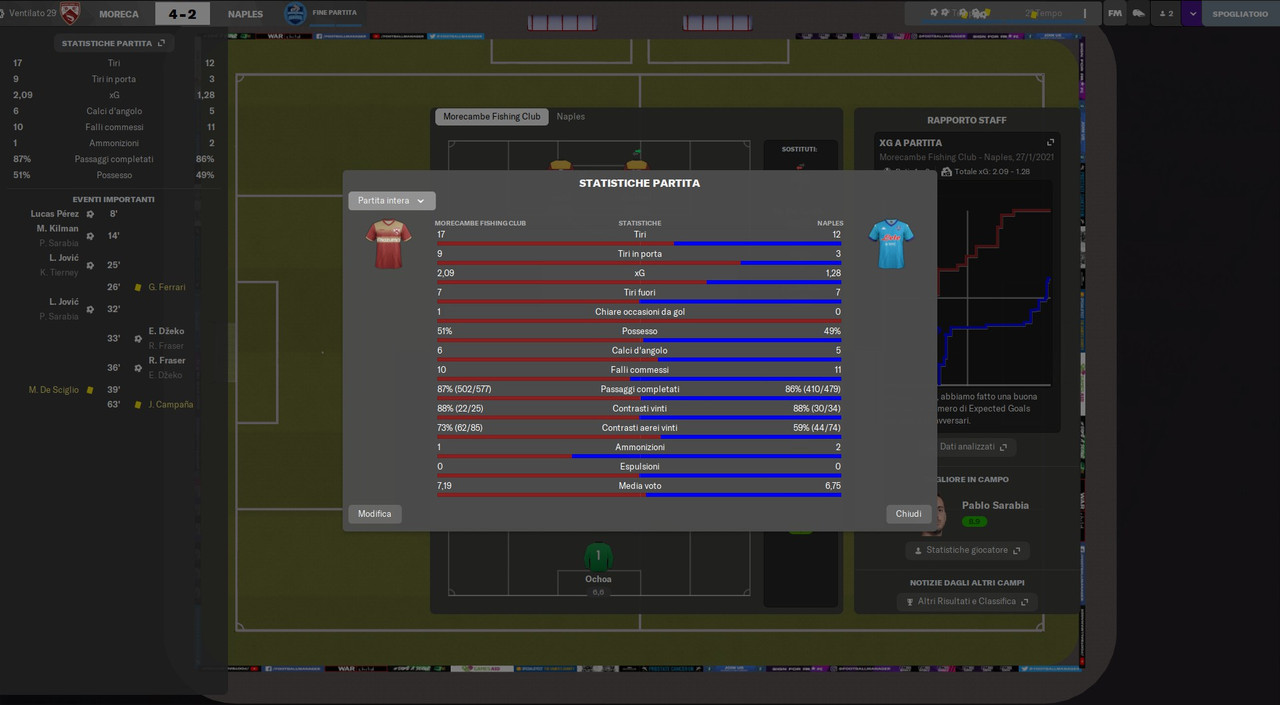Screen dimensions: 1280x705
Task: Click the Lucas Pérez goal event icon
Action: tap(90, 214)
